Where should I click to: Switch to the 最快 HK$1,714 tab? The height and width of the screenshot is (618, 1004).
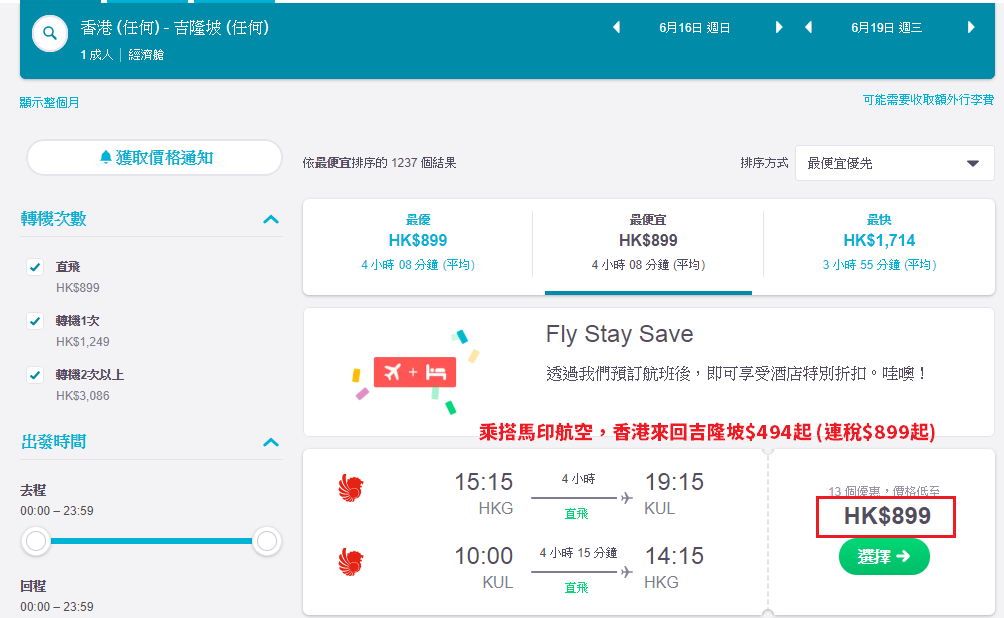879,243
